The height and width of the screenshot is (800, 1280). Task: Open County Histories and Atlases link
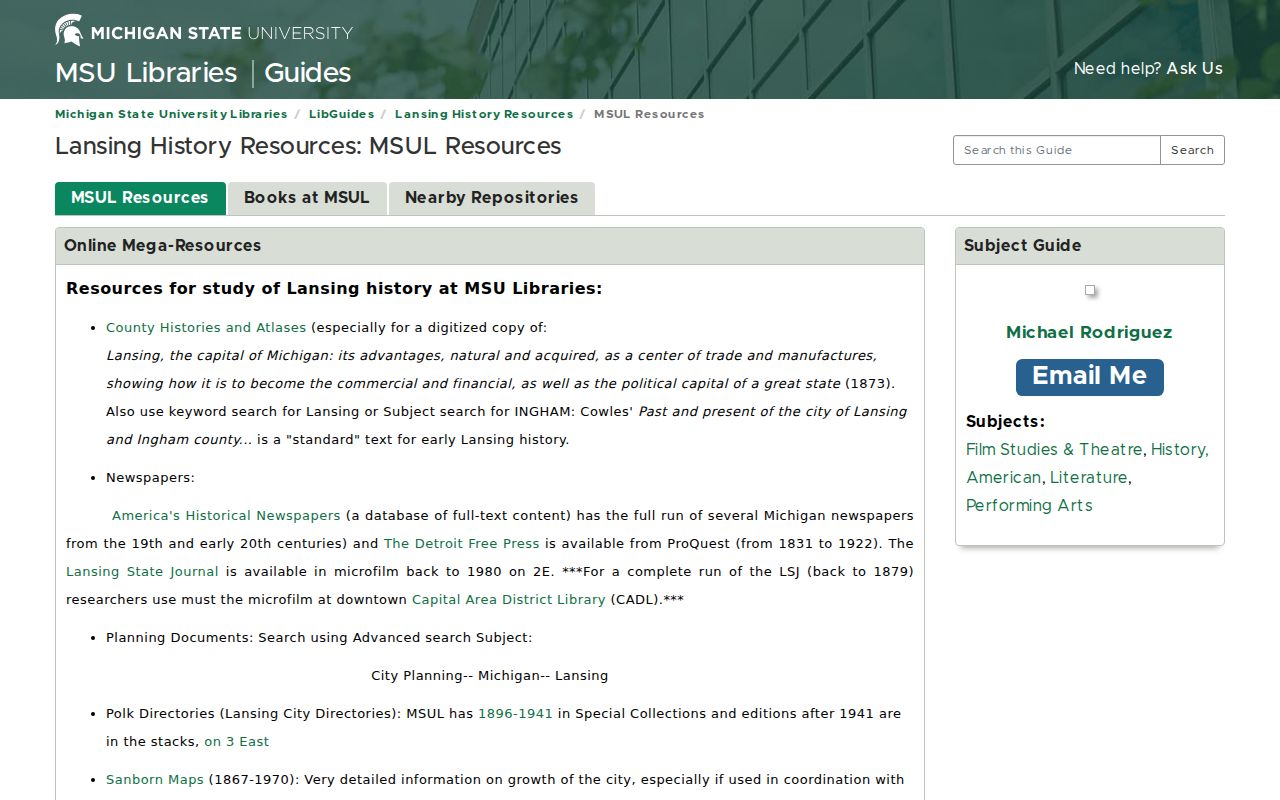[x=206, y=327]
